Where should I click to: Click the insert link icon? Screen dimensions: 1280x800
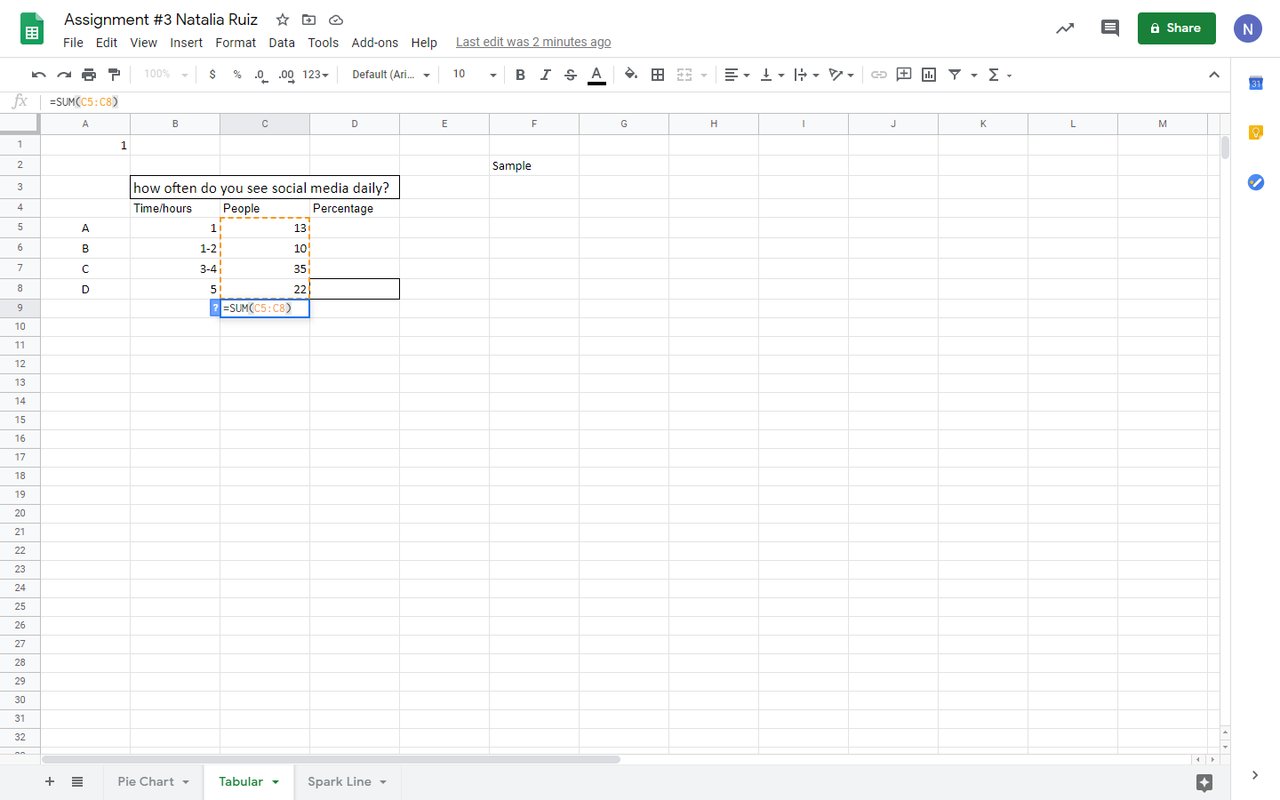pos(879,75)
